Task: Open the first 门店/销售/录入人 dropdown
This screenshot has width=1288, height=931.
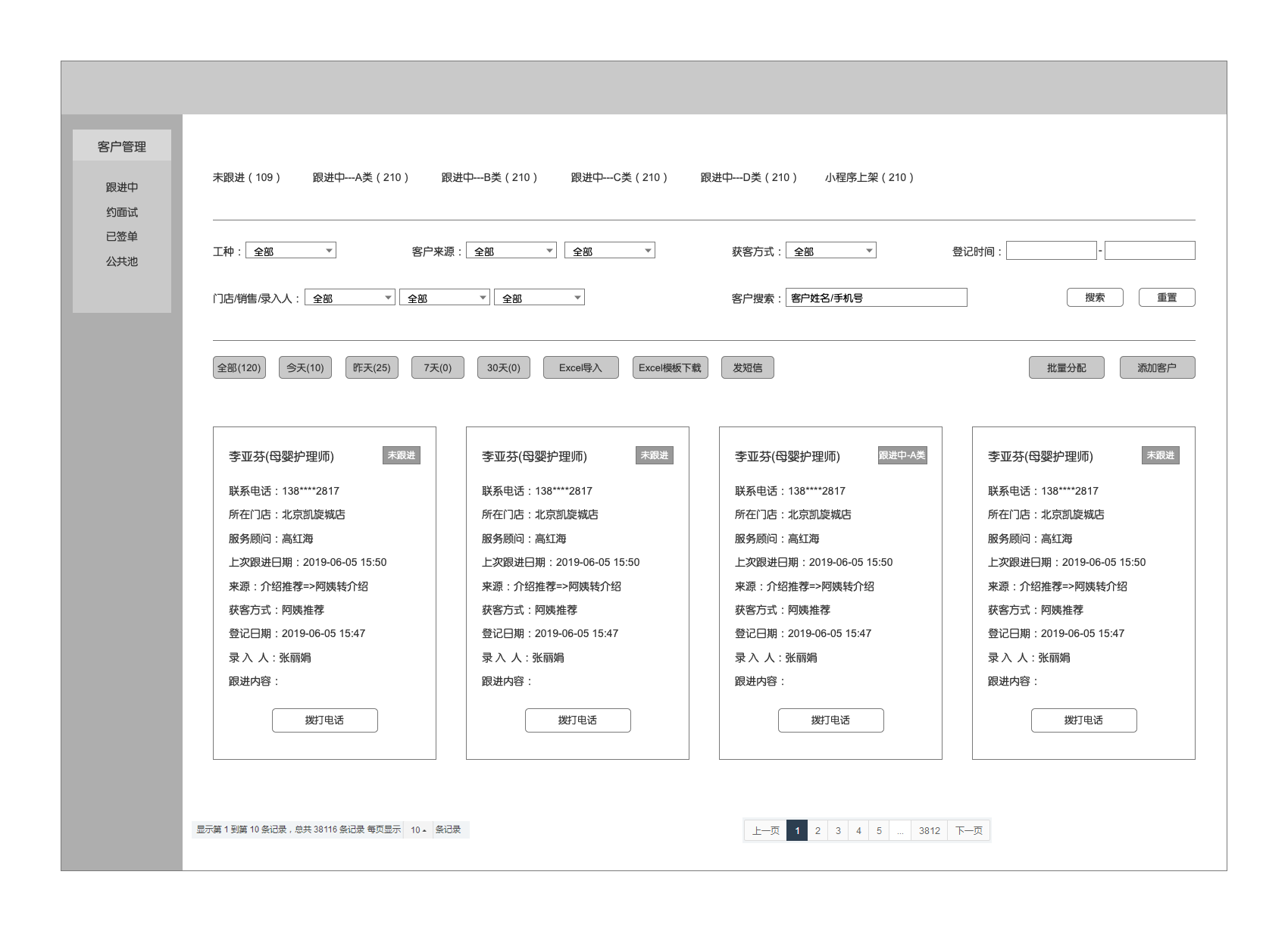Action: pyautogui.click(x=350, y=298)
